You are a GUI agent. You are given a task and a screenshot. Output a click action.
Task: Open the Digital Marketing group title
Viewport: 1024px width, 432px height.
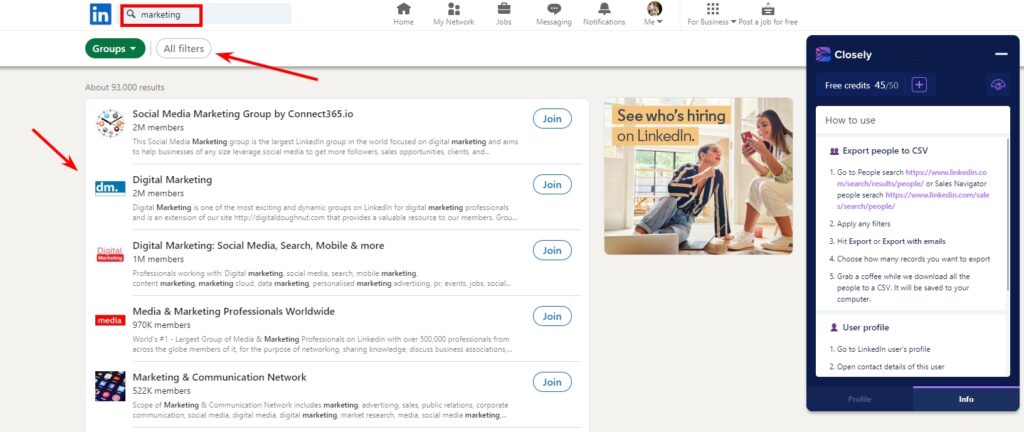pos(172,179)
